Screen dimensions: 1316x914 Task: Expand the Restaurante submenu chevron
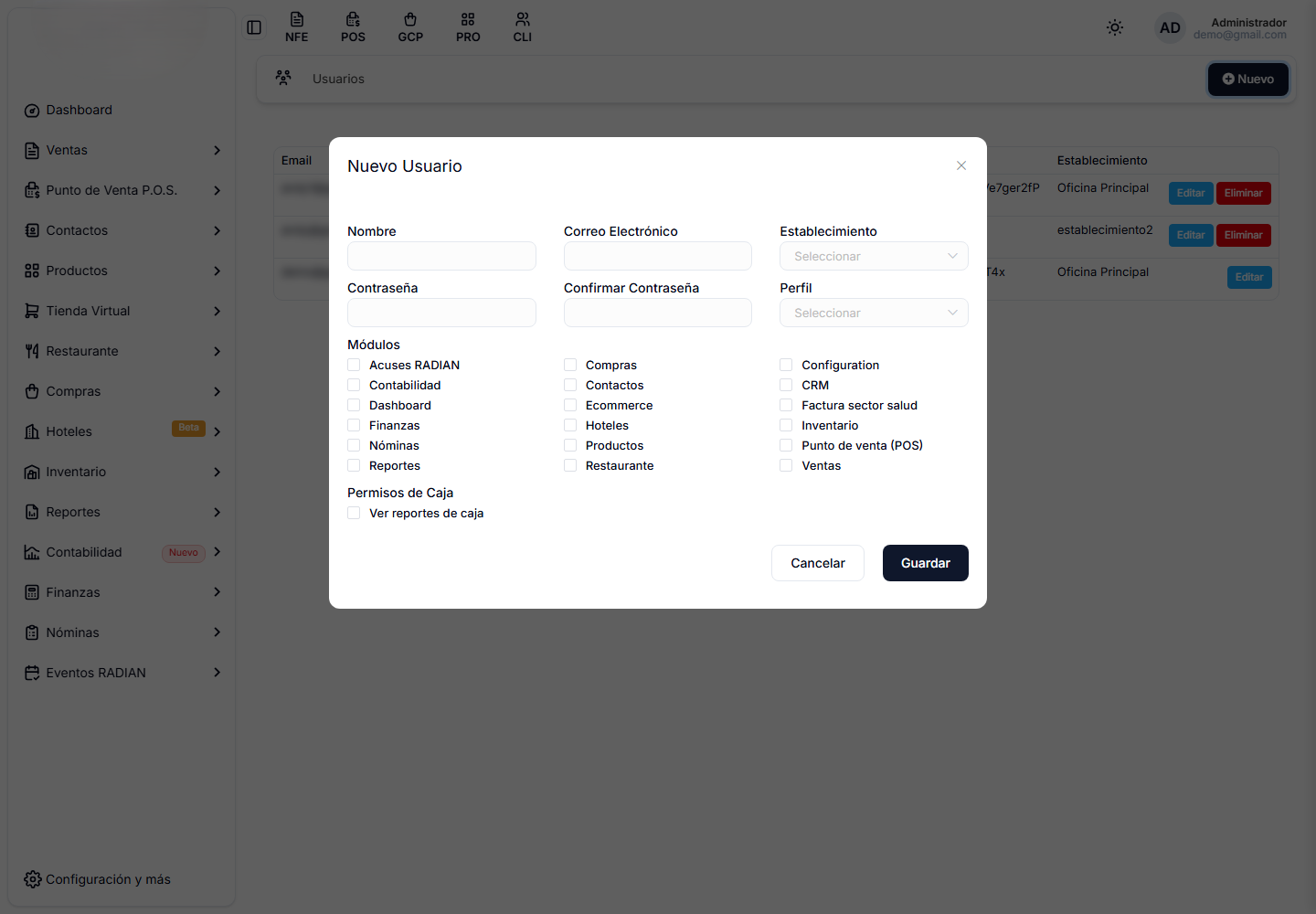[217, 351]
